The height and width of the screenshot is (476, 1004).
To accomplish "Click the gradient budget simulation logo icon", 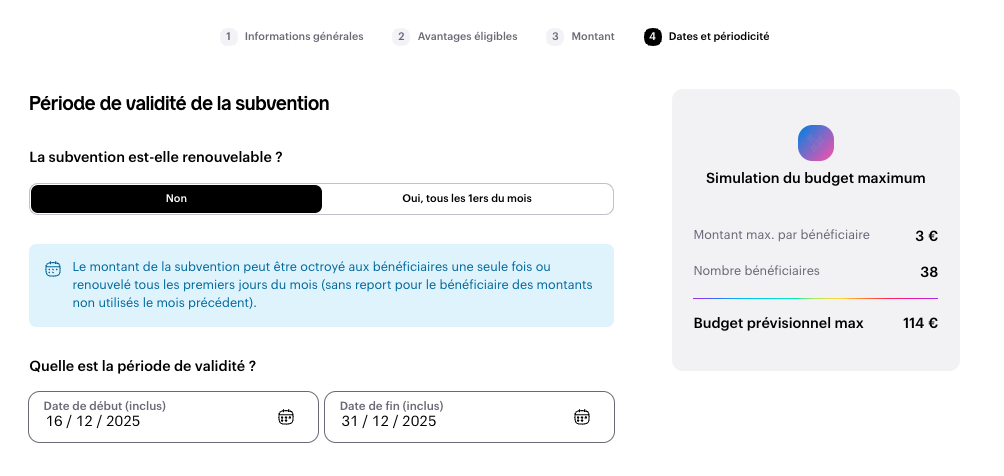I will 816,143.
